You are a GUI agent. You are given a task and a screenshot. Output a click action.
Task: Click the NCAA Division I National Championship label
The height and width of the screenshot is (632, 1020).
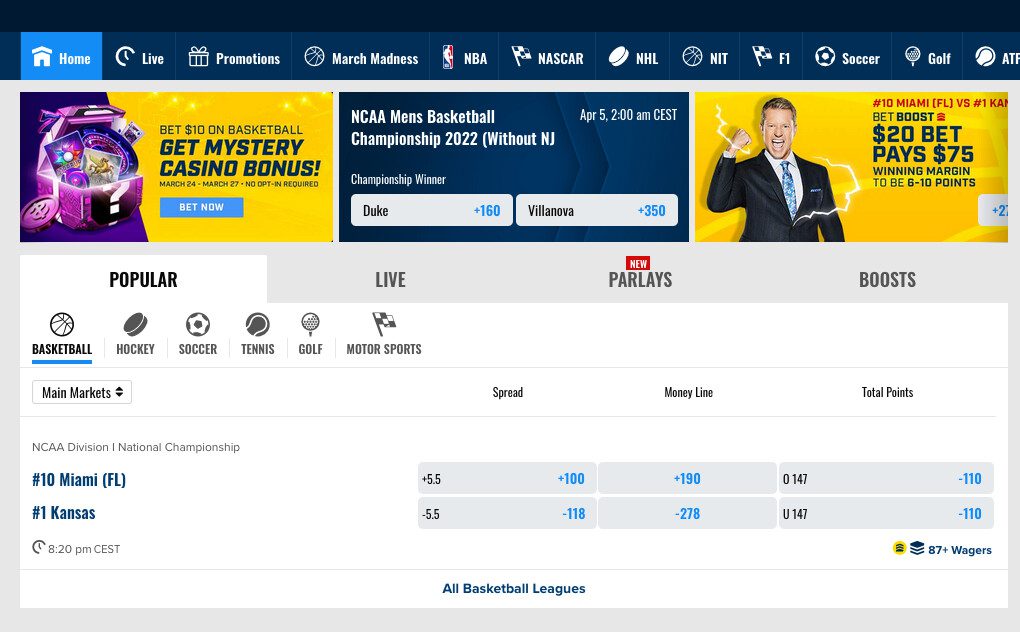click(x=136, y=447)
